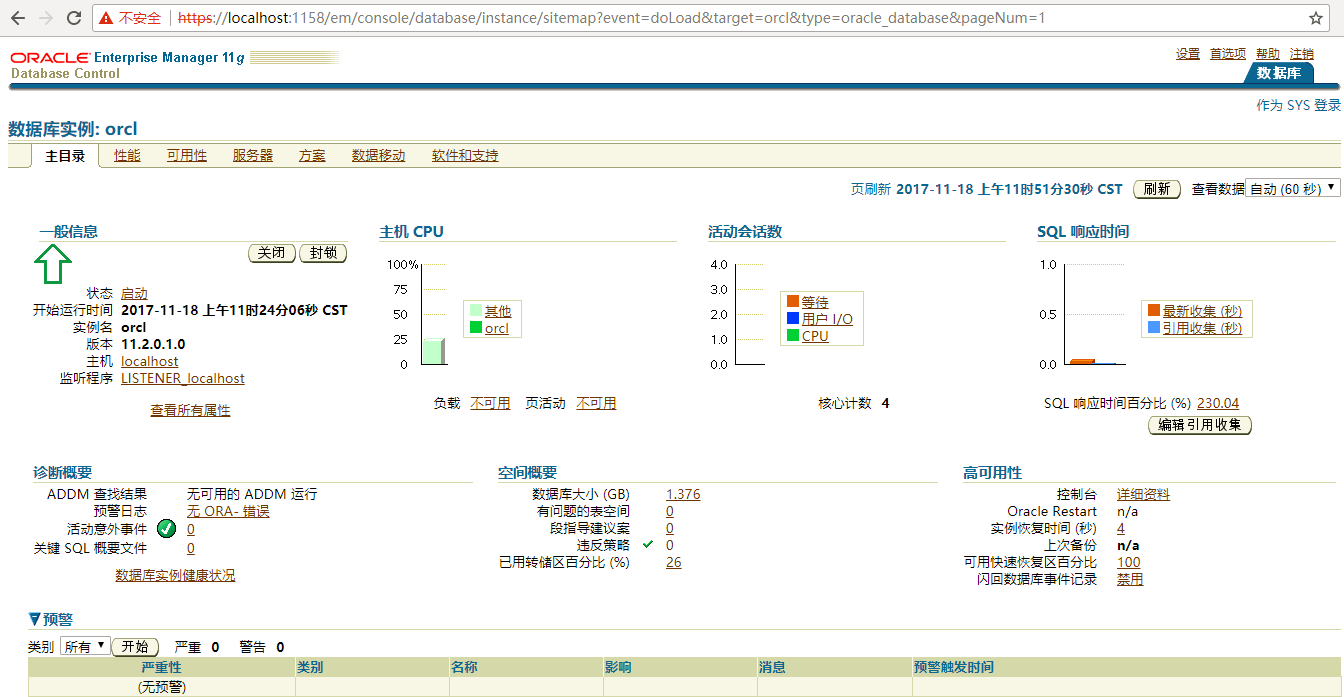
Task: Click the 封锁 button
Action: click(323, 253)
